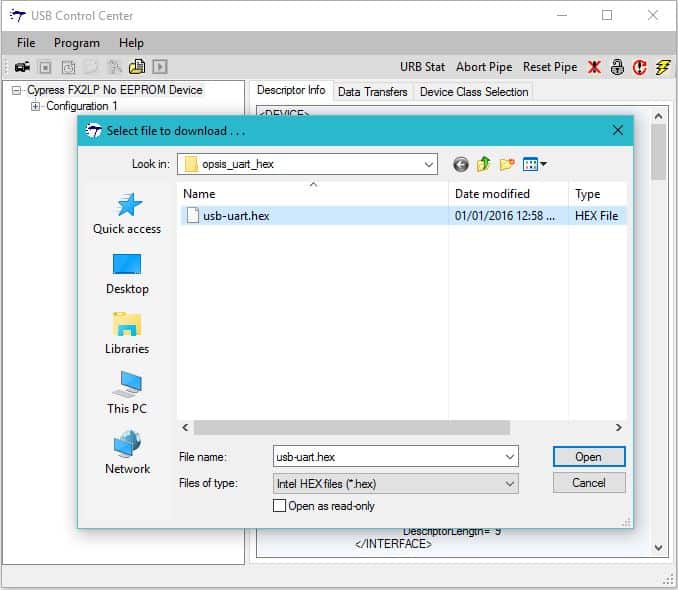The height and width of the screenshot is (590, 678).
Task: Expand Files of type dropdown
Action: [x=510, y=484]
